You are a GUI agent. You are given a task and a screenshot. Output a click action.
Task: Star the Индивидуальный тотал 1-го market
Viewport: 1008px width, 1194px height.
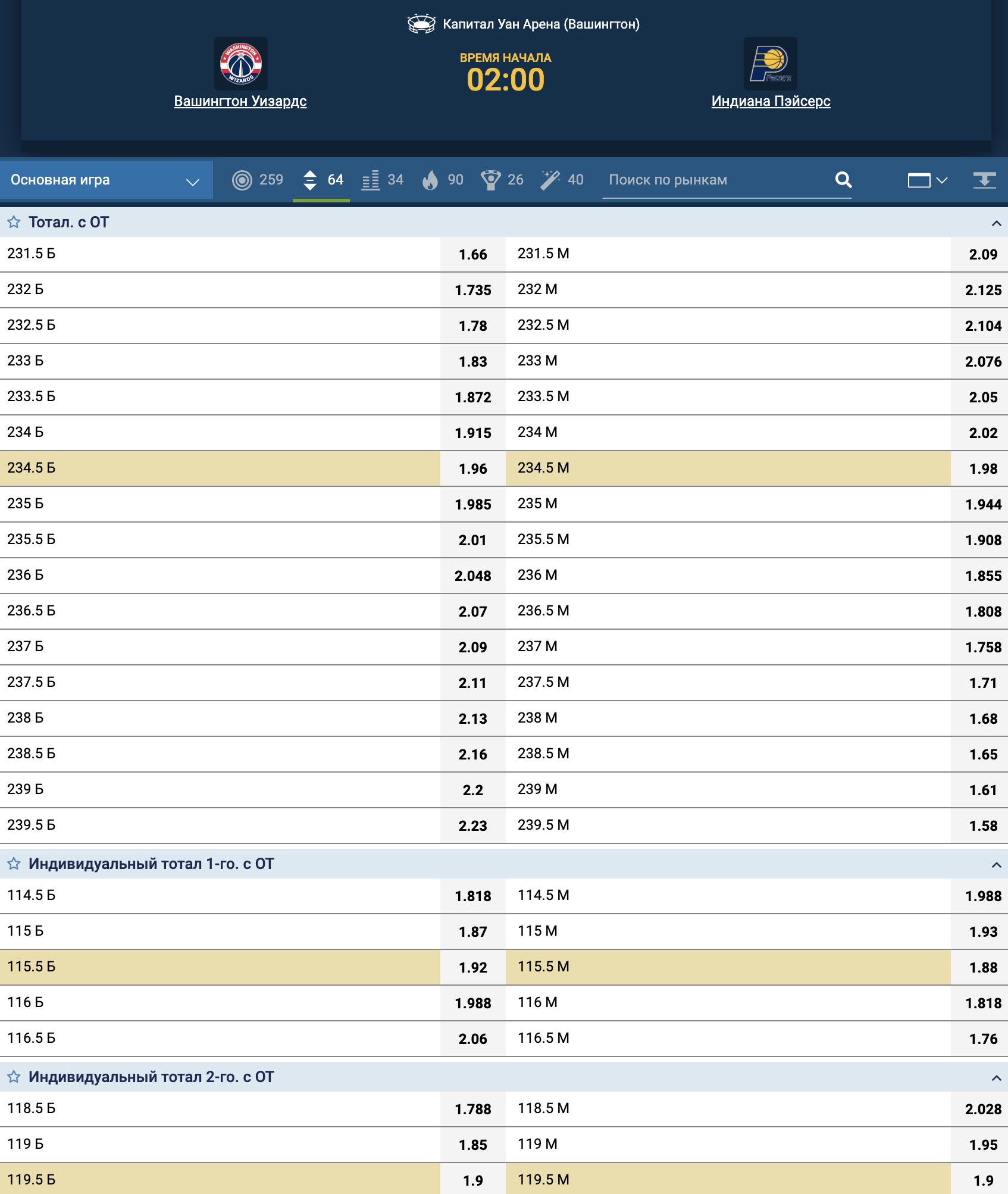[x=14, y=864]
